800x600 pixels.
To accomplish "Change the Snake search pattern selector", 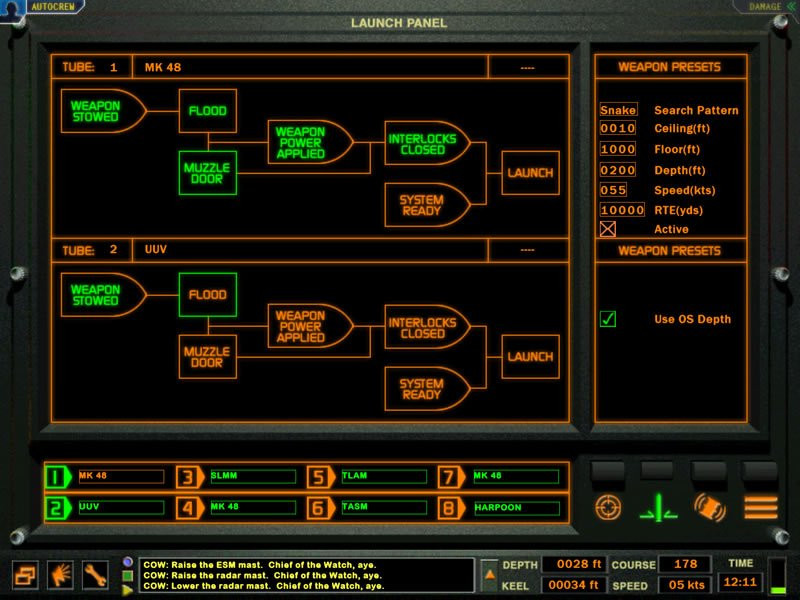I will click(x=618, y=110).
